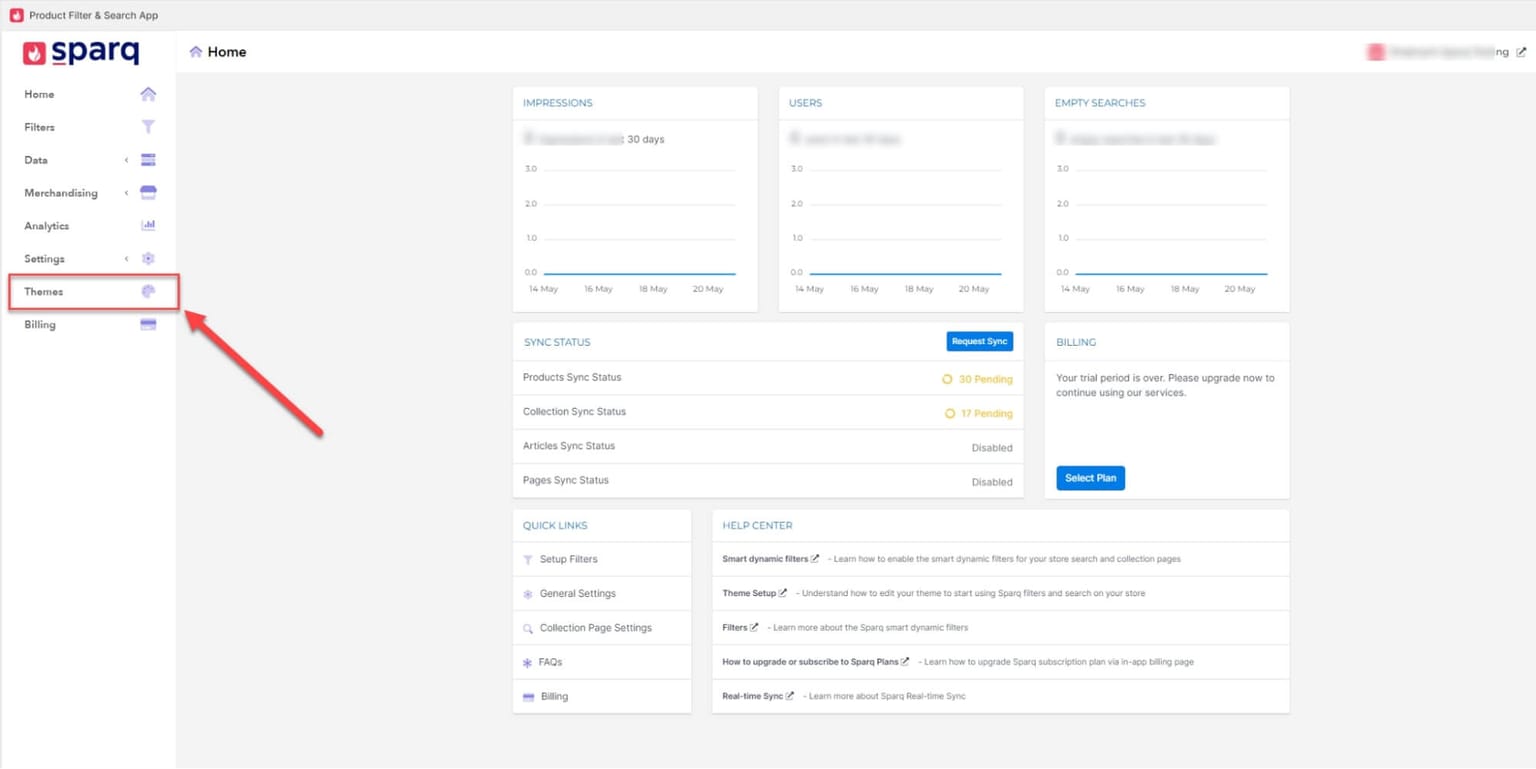Viewport: 1536px width, 769px height.
Task: Click the Merchandising storefront icon
Action: [148, 193]
